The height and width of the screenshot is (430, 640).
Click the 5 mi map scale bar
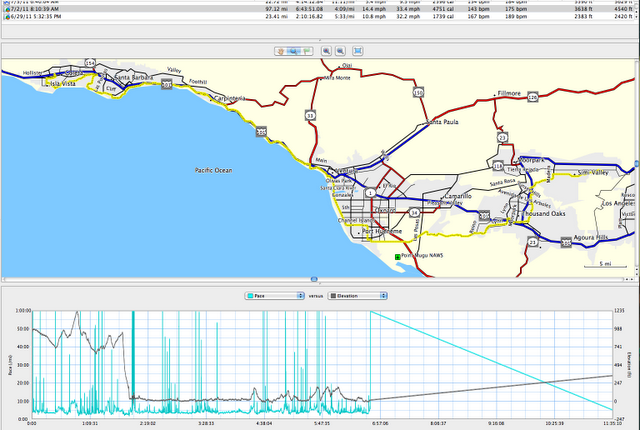605,265
